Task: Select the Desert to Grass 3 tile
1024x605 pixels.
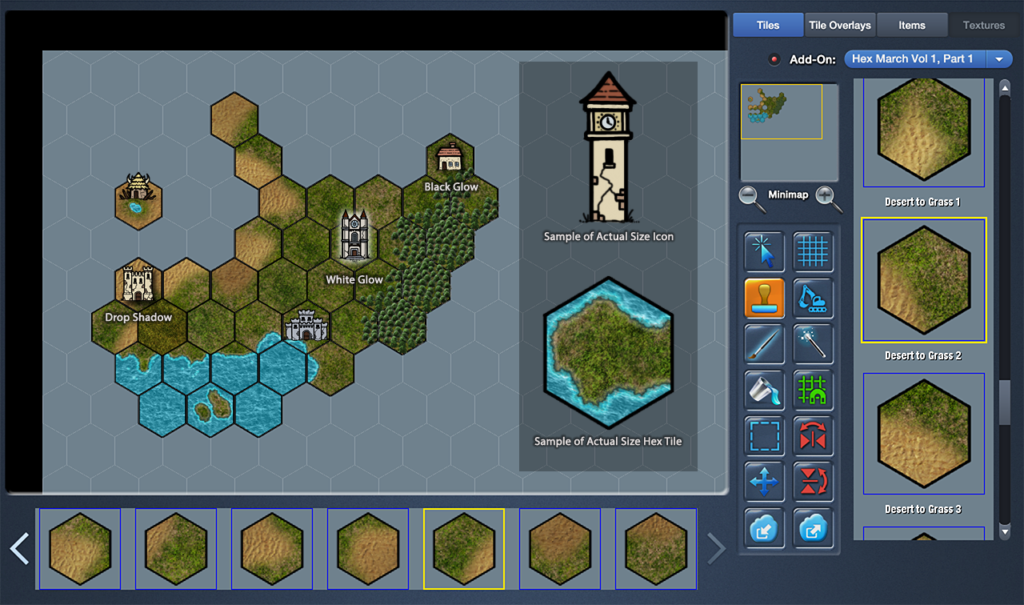Action: [x=923, y=433]
